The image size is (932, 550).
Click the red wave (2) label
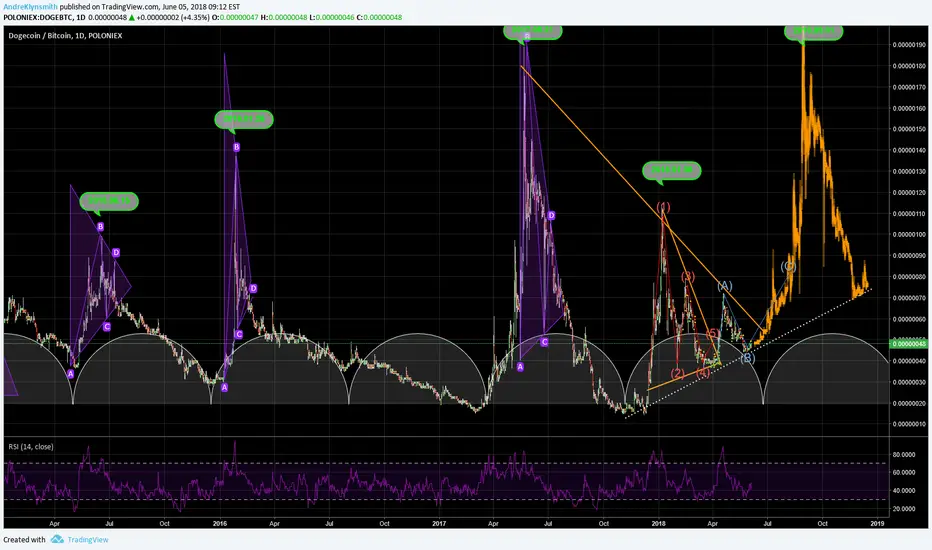(678, 373)
